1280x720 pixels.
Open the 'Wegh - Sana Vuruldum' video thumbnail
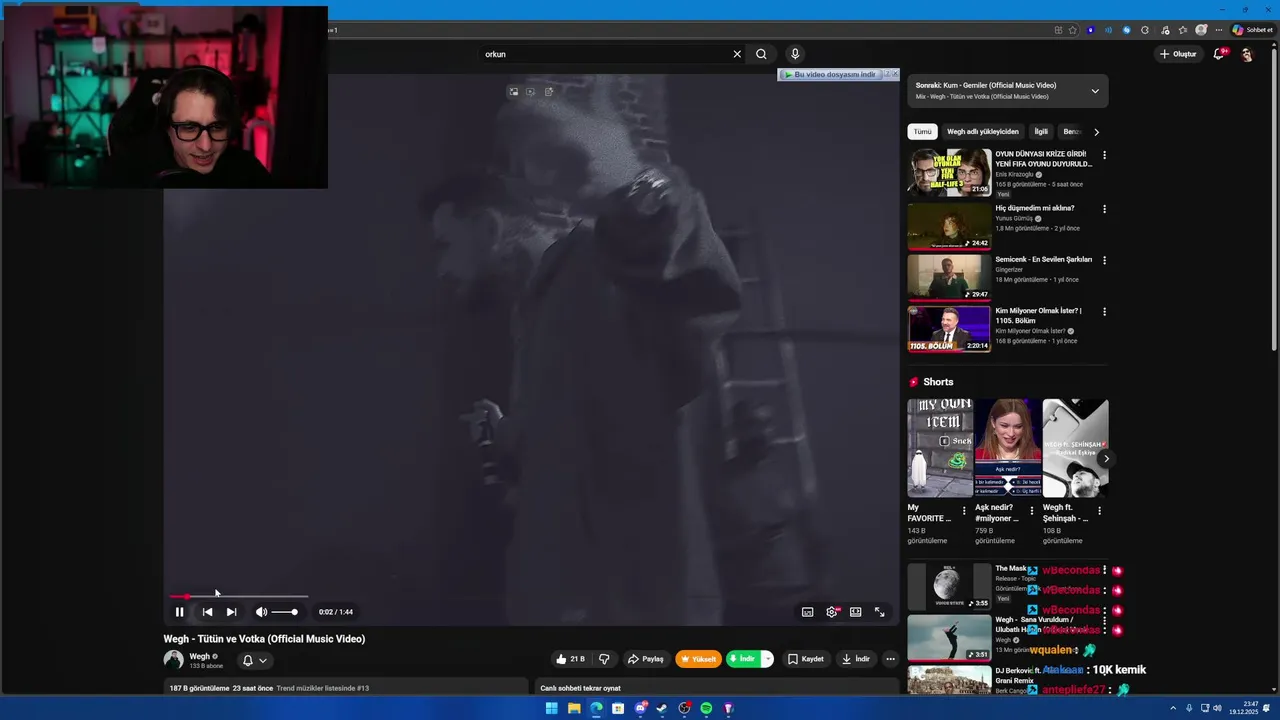click(949, 637)
